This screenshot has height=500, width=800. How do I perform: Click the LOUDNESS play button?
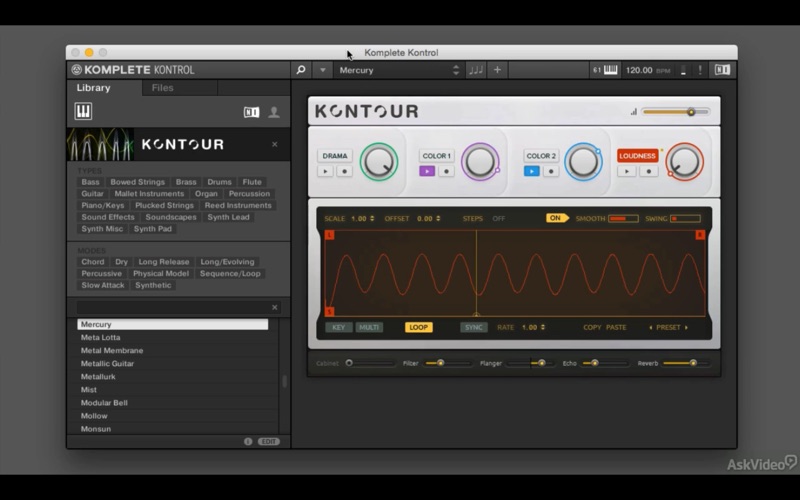627,171
